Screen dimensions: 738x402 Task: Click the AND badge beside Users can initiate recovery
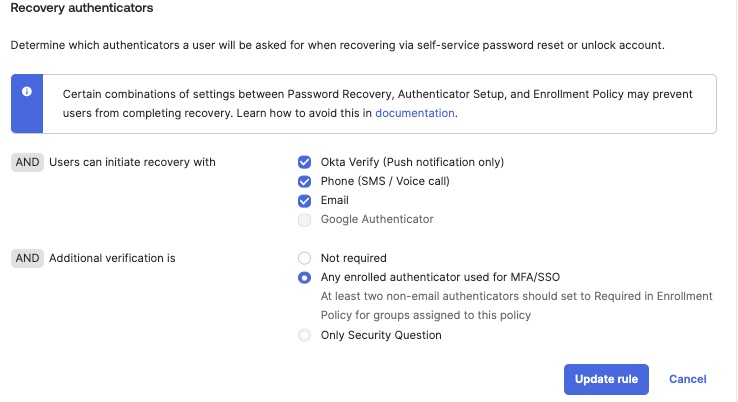pos(27,162)
